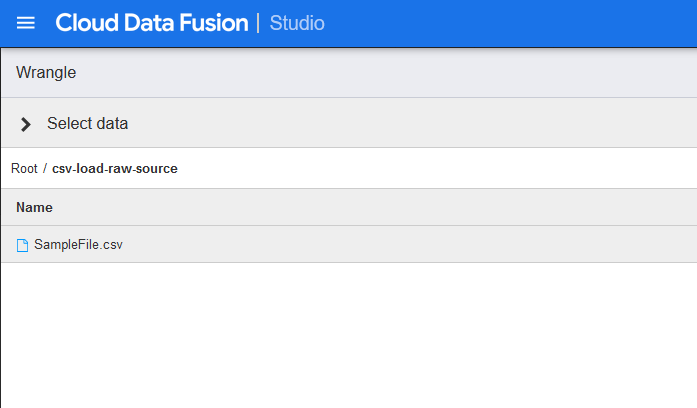The width and height of the screenshot is (697, 408).
Task: Expand the Select data chevron arrow
Action: point(26,124)
